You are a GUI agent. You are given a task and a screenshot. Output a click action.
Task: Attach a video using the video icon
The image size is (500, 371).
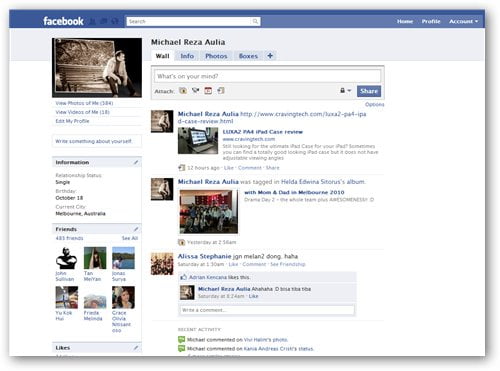click(x=195, y=91)
